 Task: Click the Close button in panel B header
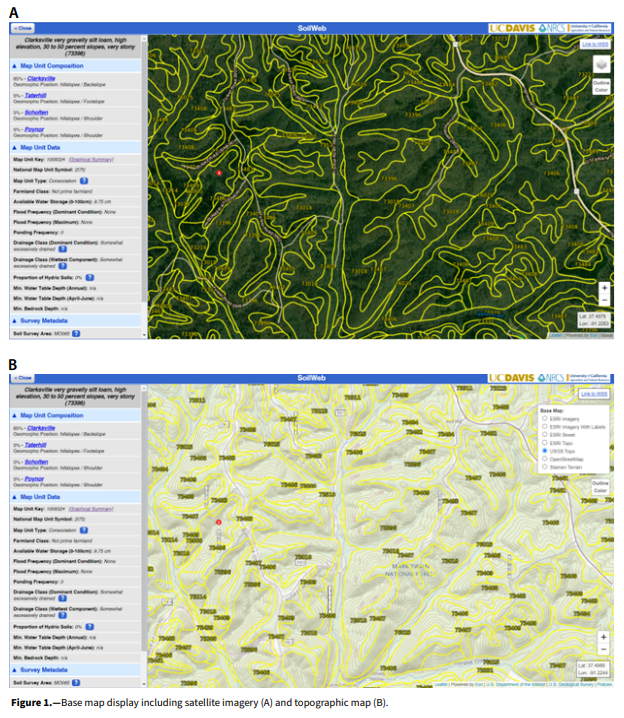pyautogui.click(x=23, y=378)
